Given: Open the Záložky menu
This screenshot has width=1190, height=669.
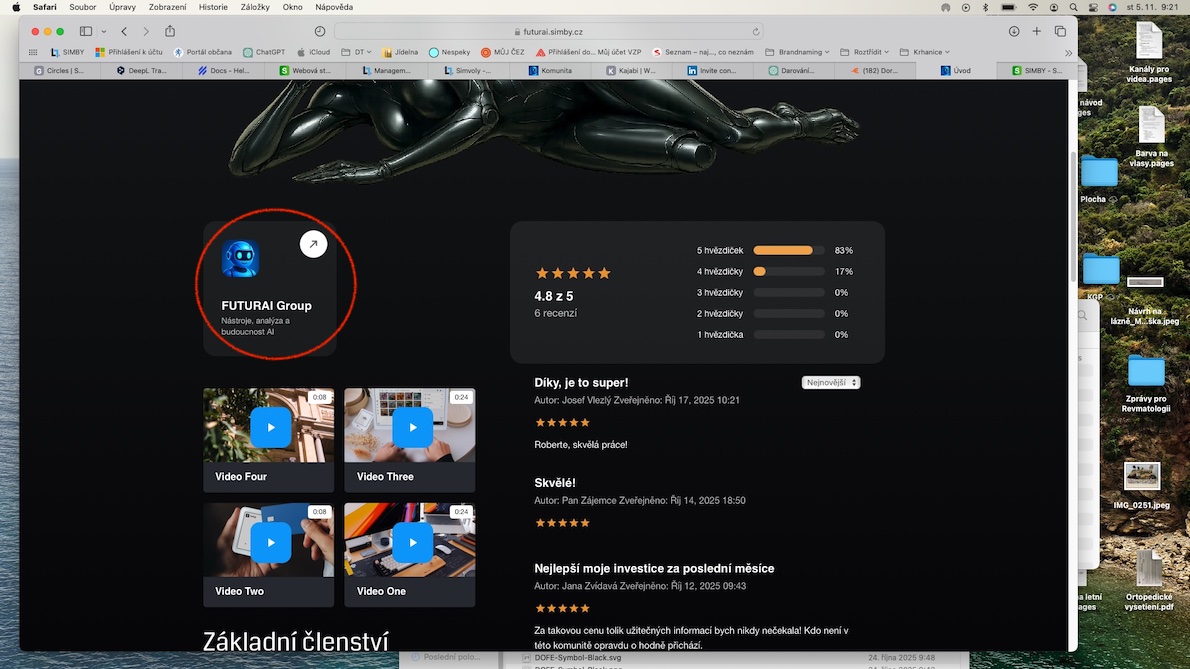Looking at the screenshot, I should coord(255,7).
